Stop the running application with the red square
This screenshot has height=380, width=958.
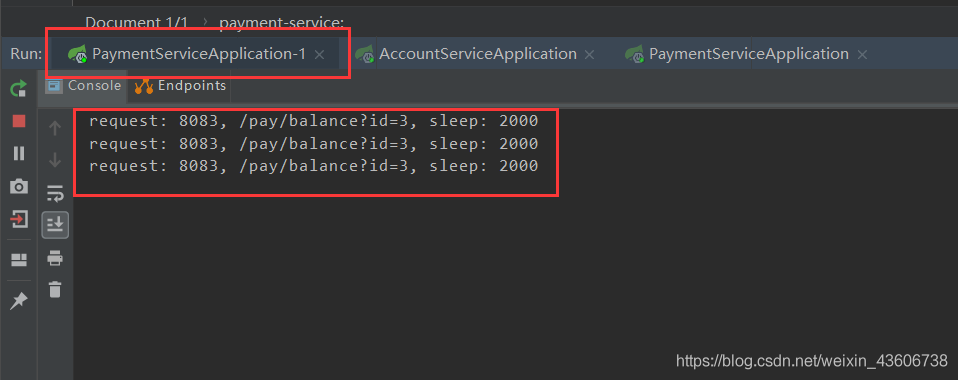pyautogui.click(x=19, y=121)
